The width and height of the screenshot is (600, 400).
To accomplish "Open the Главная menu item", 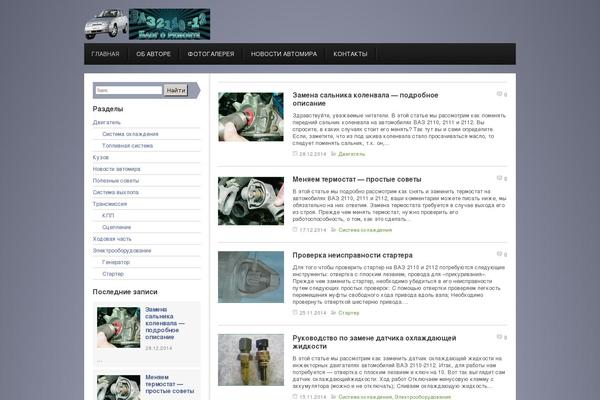I will [105, 54].
